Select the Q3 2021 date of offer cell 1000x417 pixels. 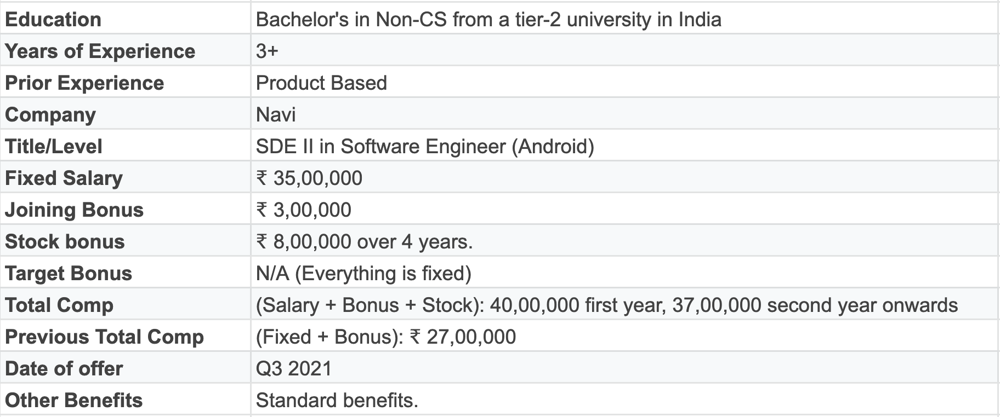pyautogui.click(x=294, y=369)
